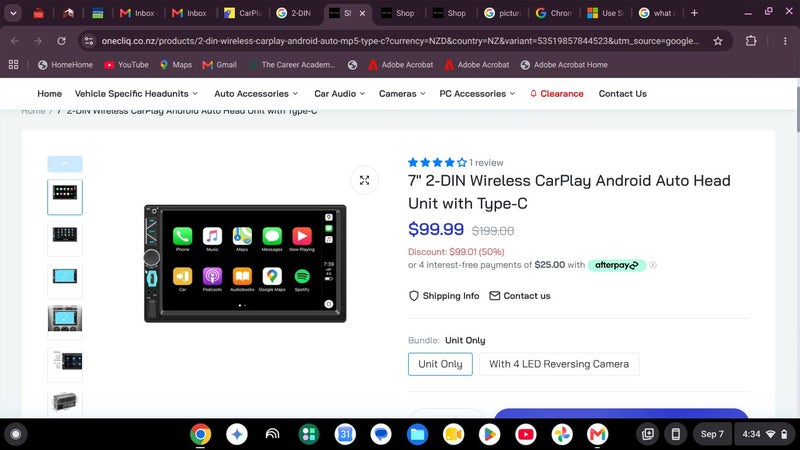
Task: Go to the Home menu item
Action: point(49,94)
